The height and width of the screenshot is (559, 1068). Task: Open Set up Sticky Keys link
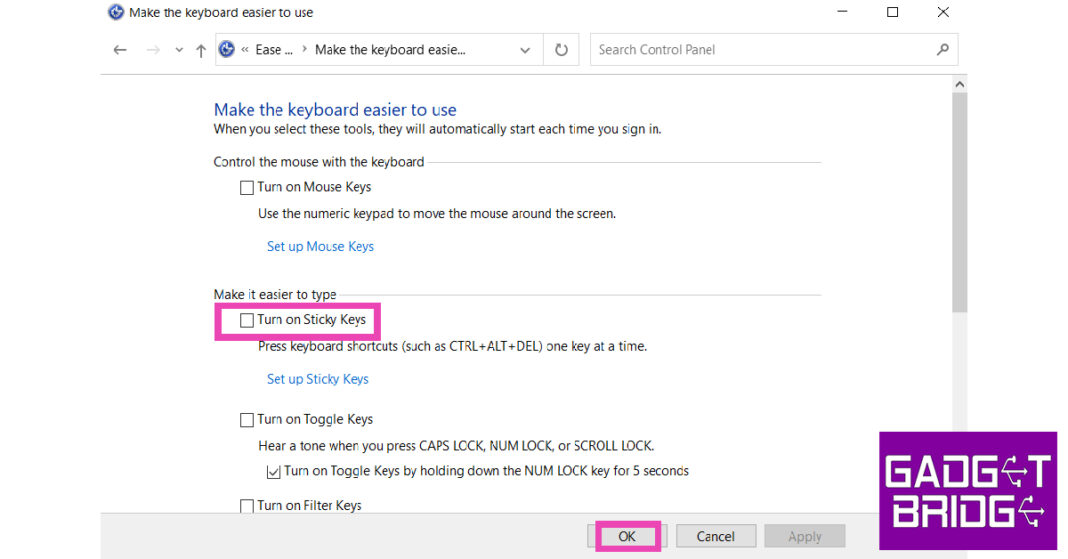point(317,379)
